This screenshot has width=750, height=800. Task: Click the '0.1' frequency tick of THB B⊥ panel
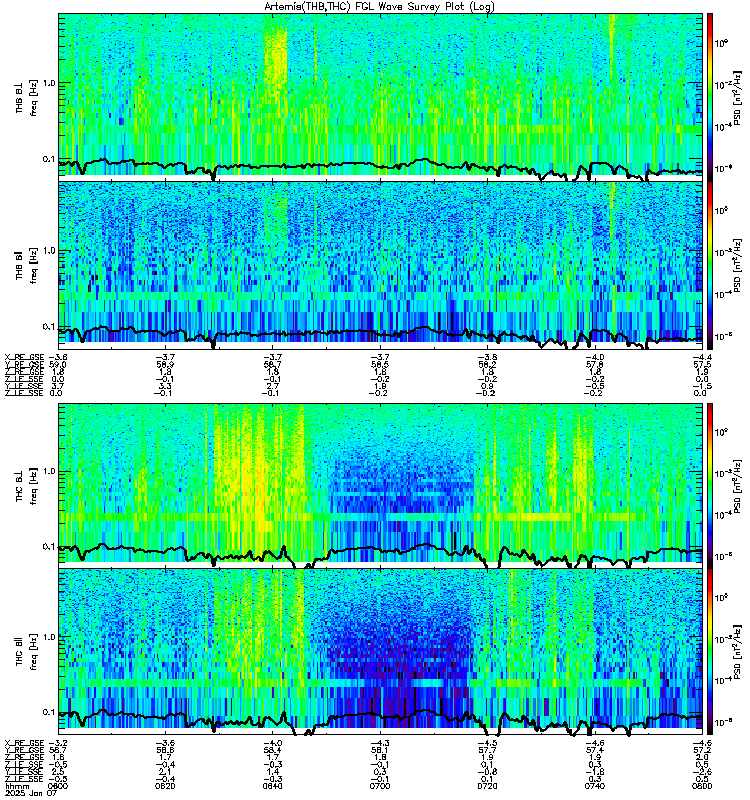[49, 159]
